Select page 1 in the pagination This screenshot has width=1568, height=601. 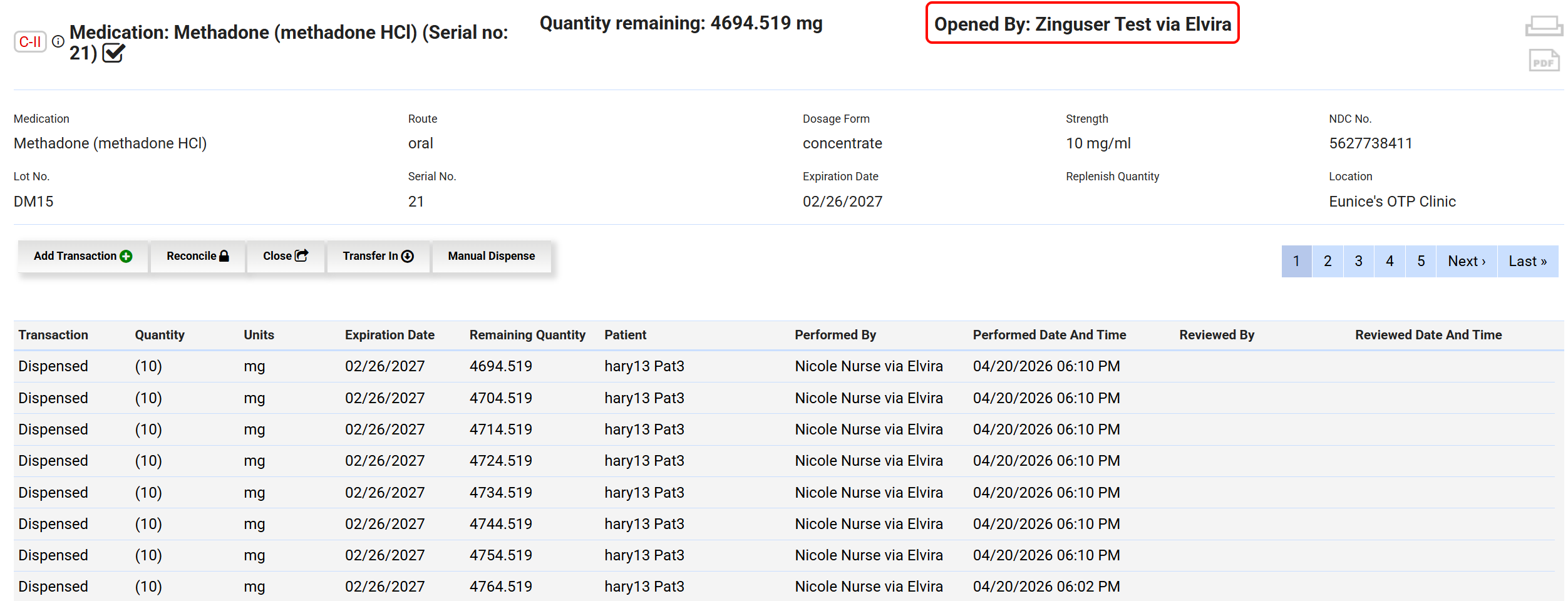pos(1296,261)
